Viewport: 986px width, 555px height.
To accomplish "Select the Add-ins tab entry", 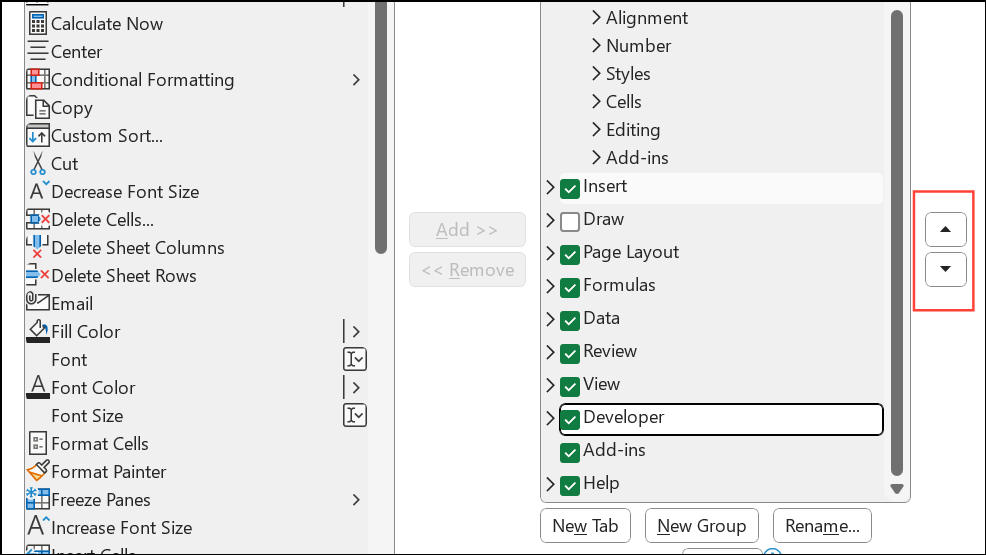I will [x=614, y=450].
